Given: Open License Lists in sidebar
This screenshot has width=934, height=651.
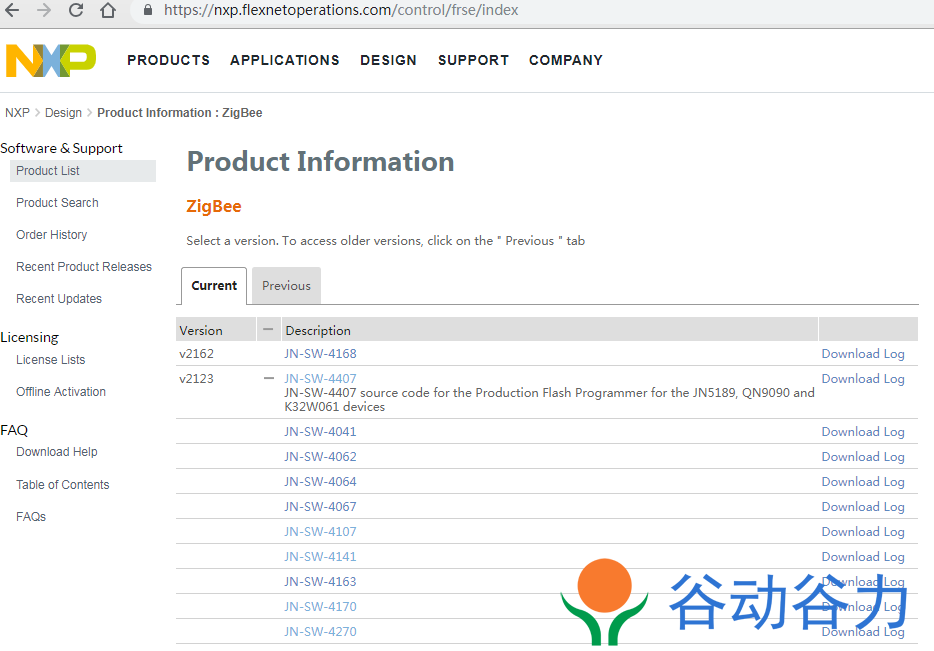Looking at the screenshot, I should pyautogui.click(x=51, y=360).
